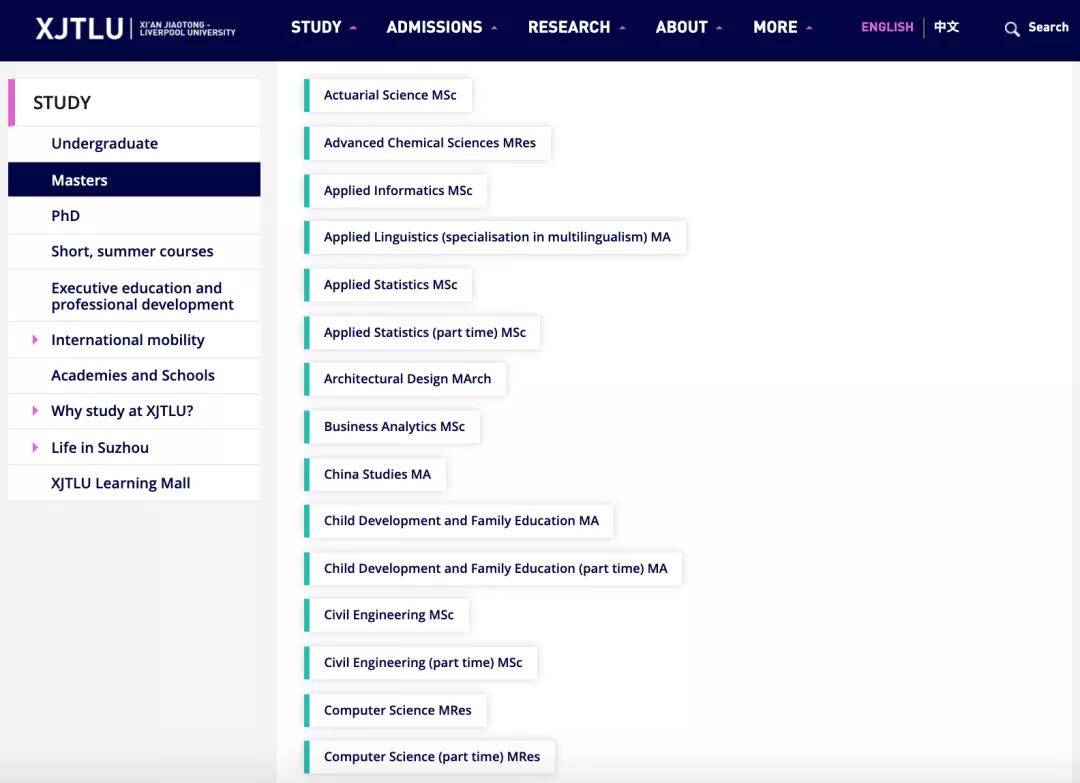Switch language to ENGLISH
1080x783 pixels.
click(887, 27)
